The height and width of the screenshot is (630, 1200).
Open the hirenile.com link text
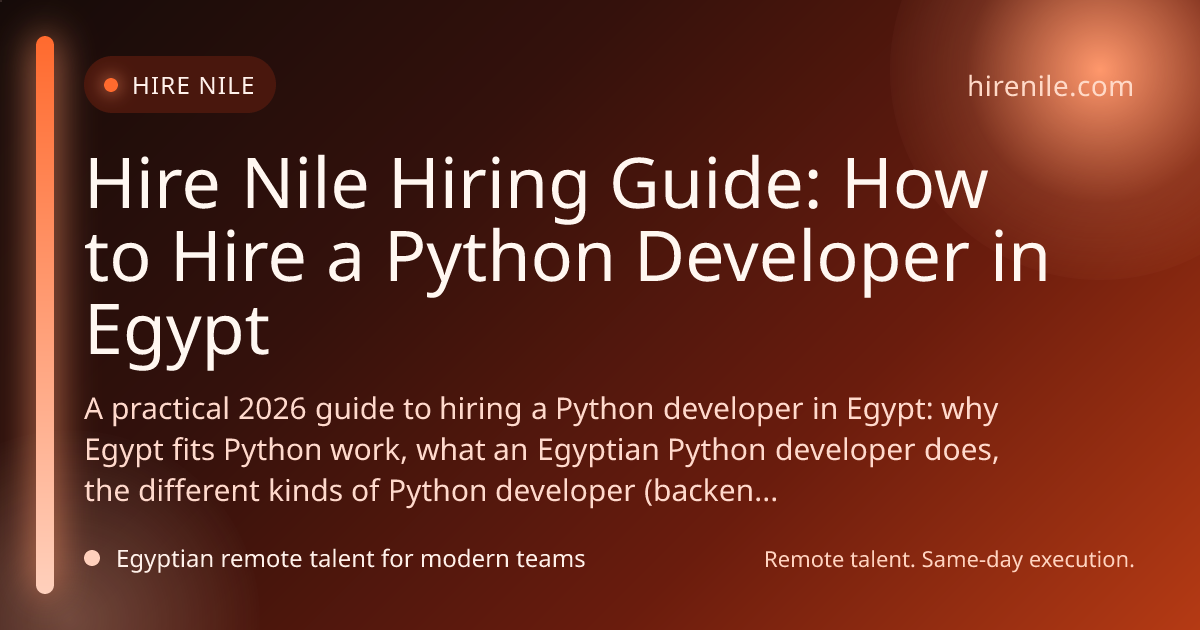(x=1051, y=86)
